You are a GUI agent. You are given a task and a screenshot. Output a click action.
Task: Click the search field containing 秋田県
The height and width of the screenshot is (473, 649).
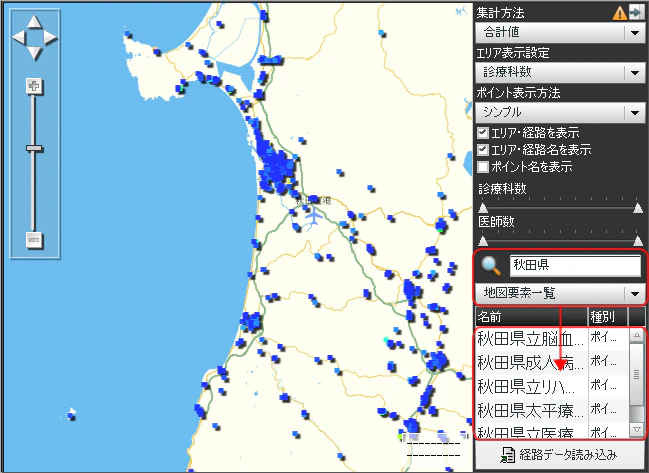575,265
